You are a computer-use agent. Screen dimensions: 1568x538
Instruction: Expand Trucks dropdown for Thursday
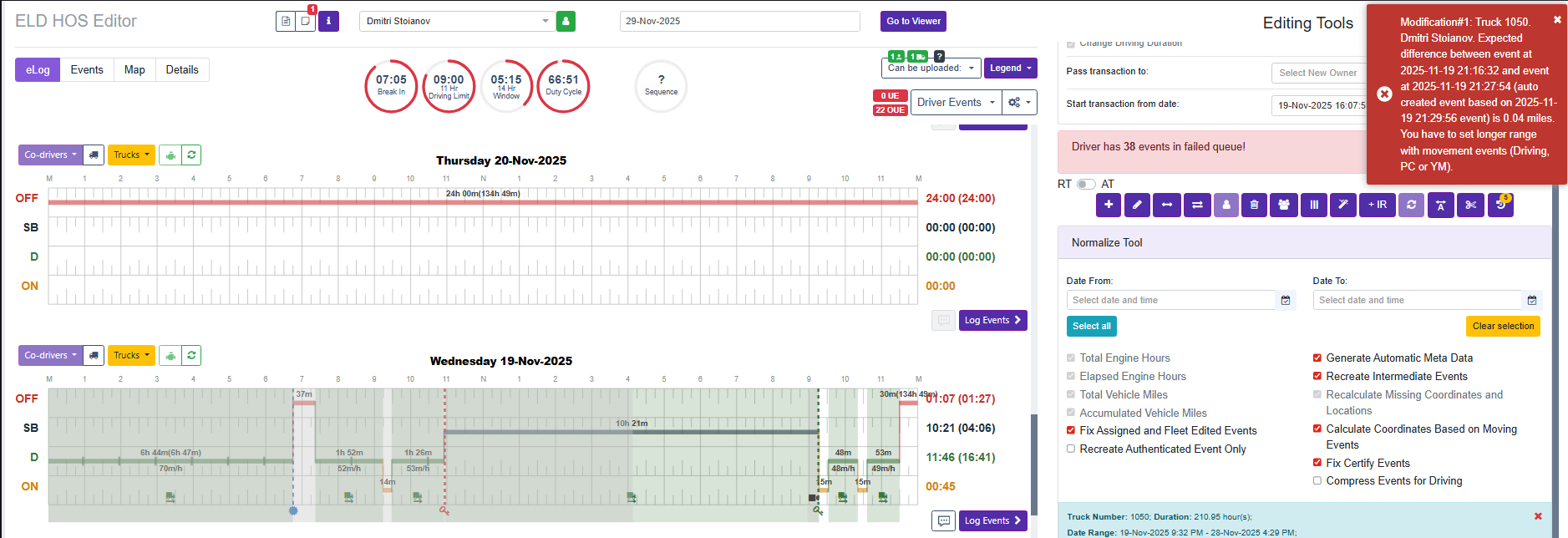131,155
